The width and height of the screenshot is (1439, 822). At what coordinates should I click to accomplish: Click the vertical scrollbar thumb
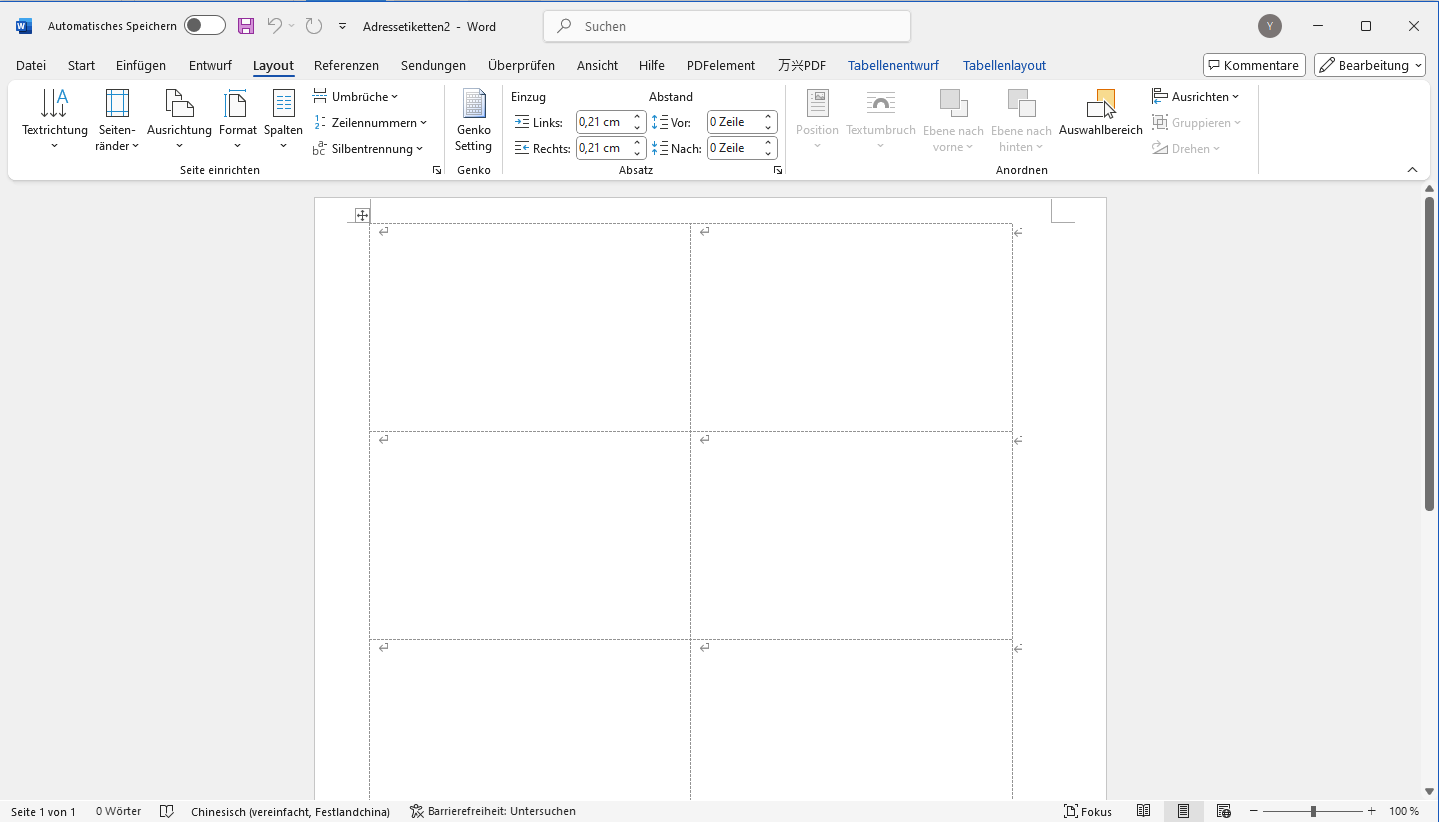(1429, 354)
